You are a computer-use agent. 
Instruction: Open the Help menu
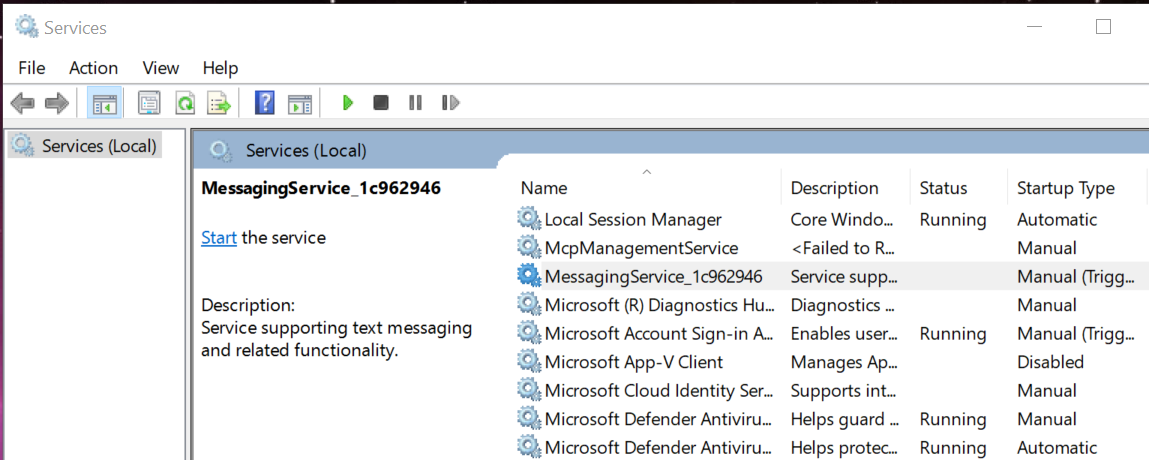[x=221, y=68]
